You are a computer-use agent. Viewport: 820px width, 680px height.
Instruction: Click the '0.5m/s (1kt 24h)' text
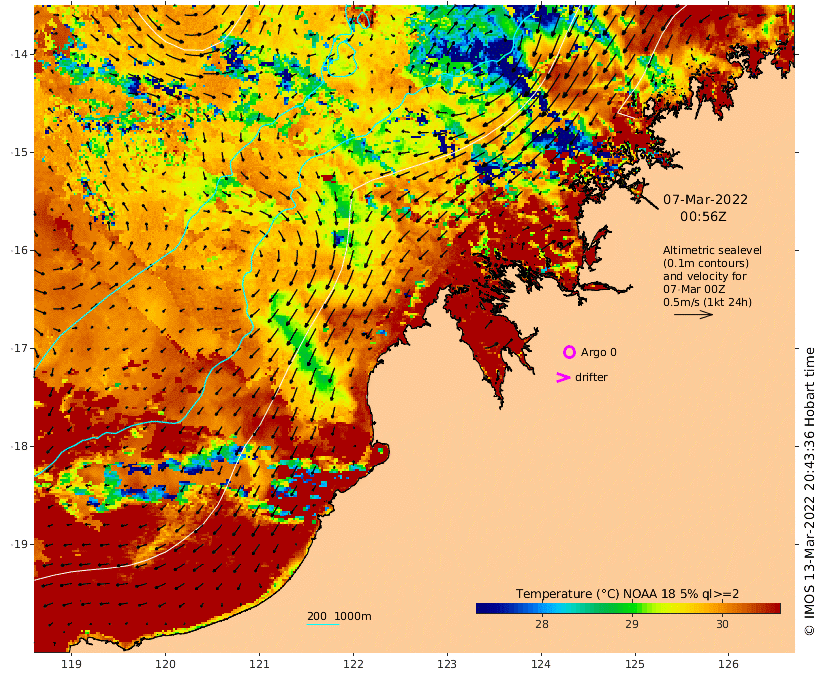click(x=708, y=302)
